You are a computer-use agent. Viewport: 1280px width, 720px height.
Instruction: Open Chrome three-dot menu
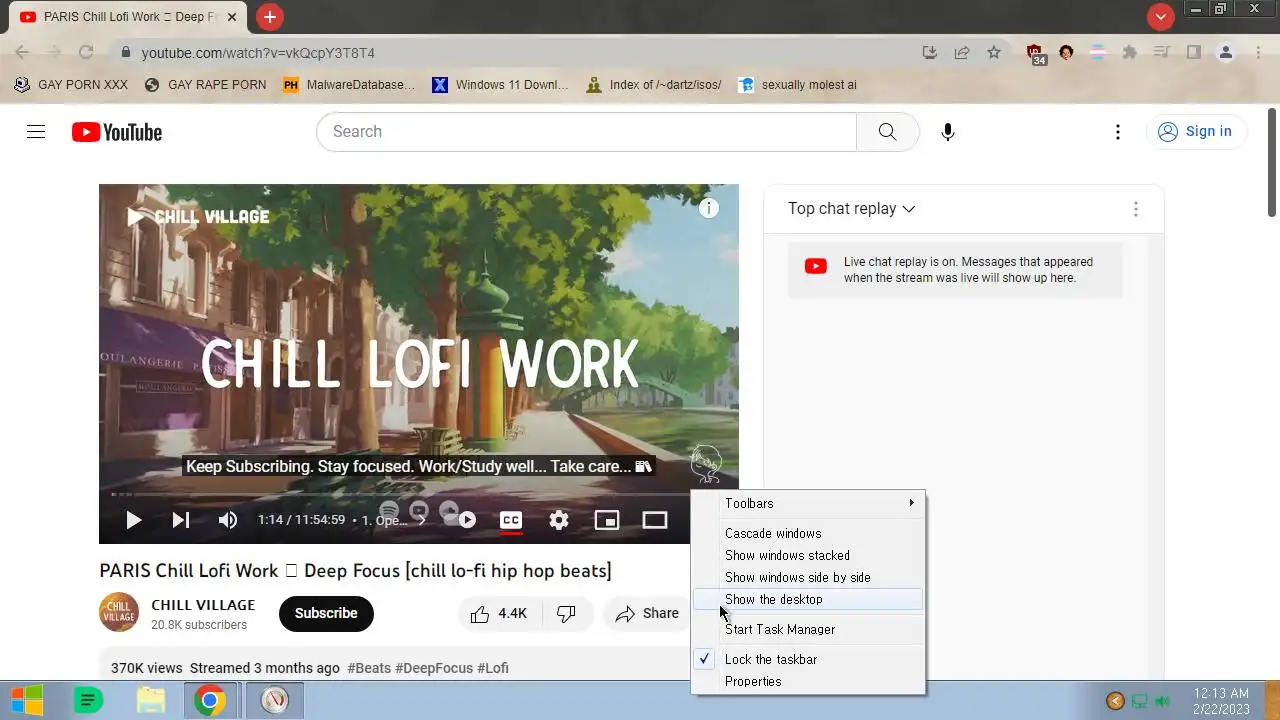pyautogui.click(x=1258, y=52)
